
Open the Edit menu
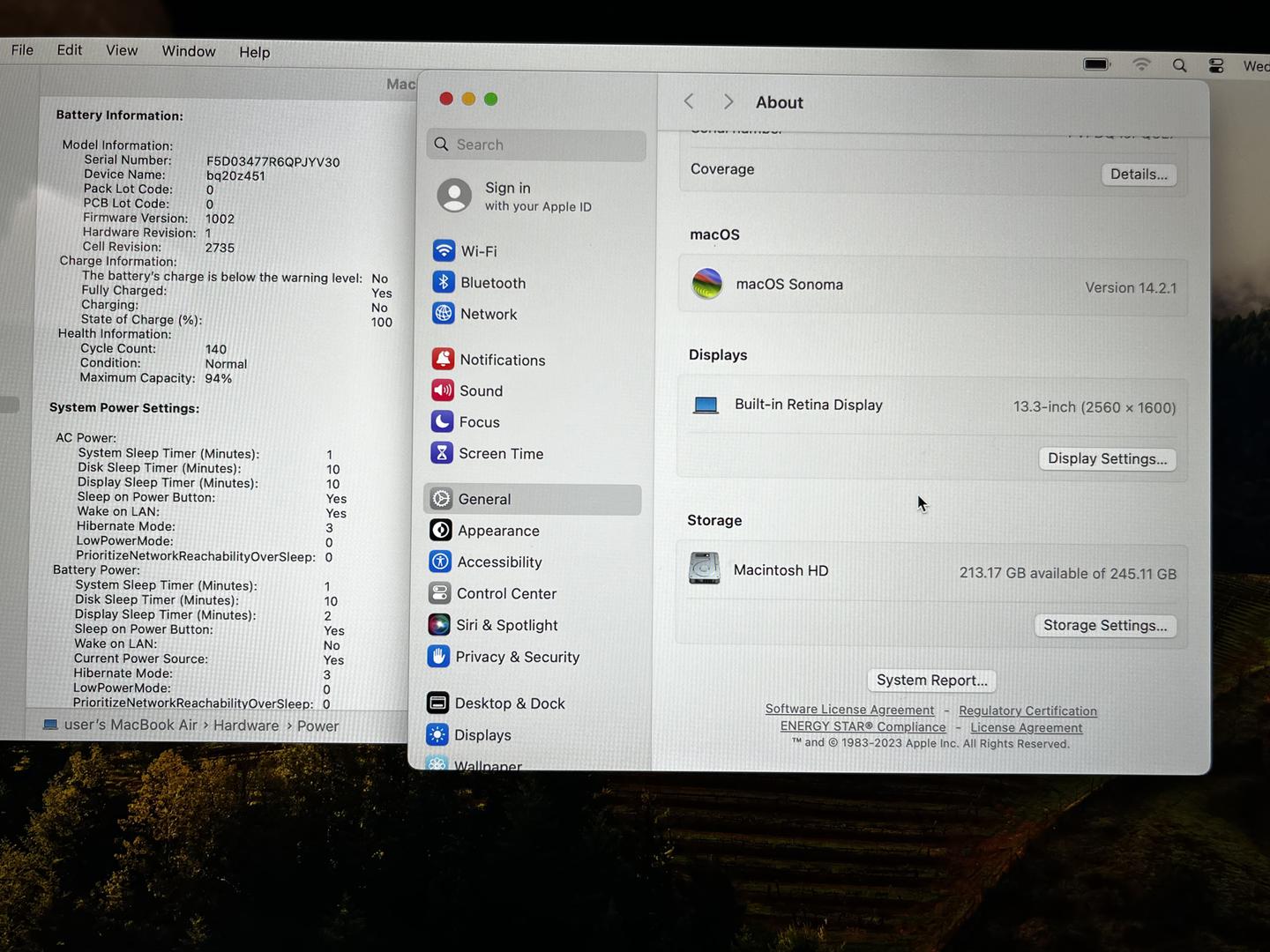point(70,50)
